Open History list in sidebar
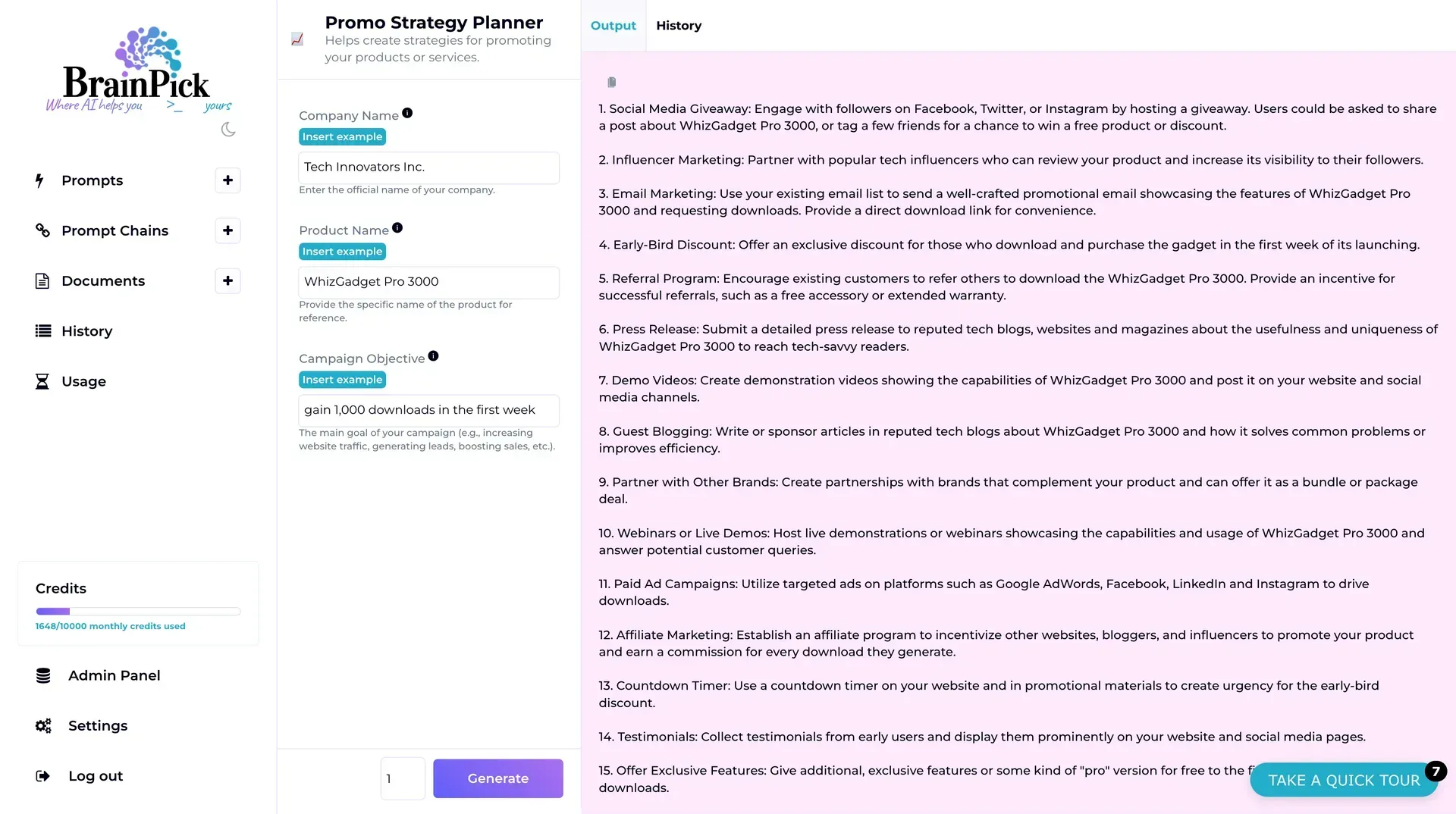The image size is (1456, 814). [86, 331]
